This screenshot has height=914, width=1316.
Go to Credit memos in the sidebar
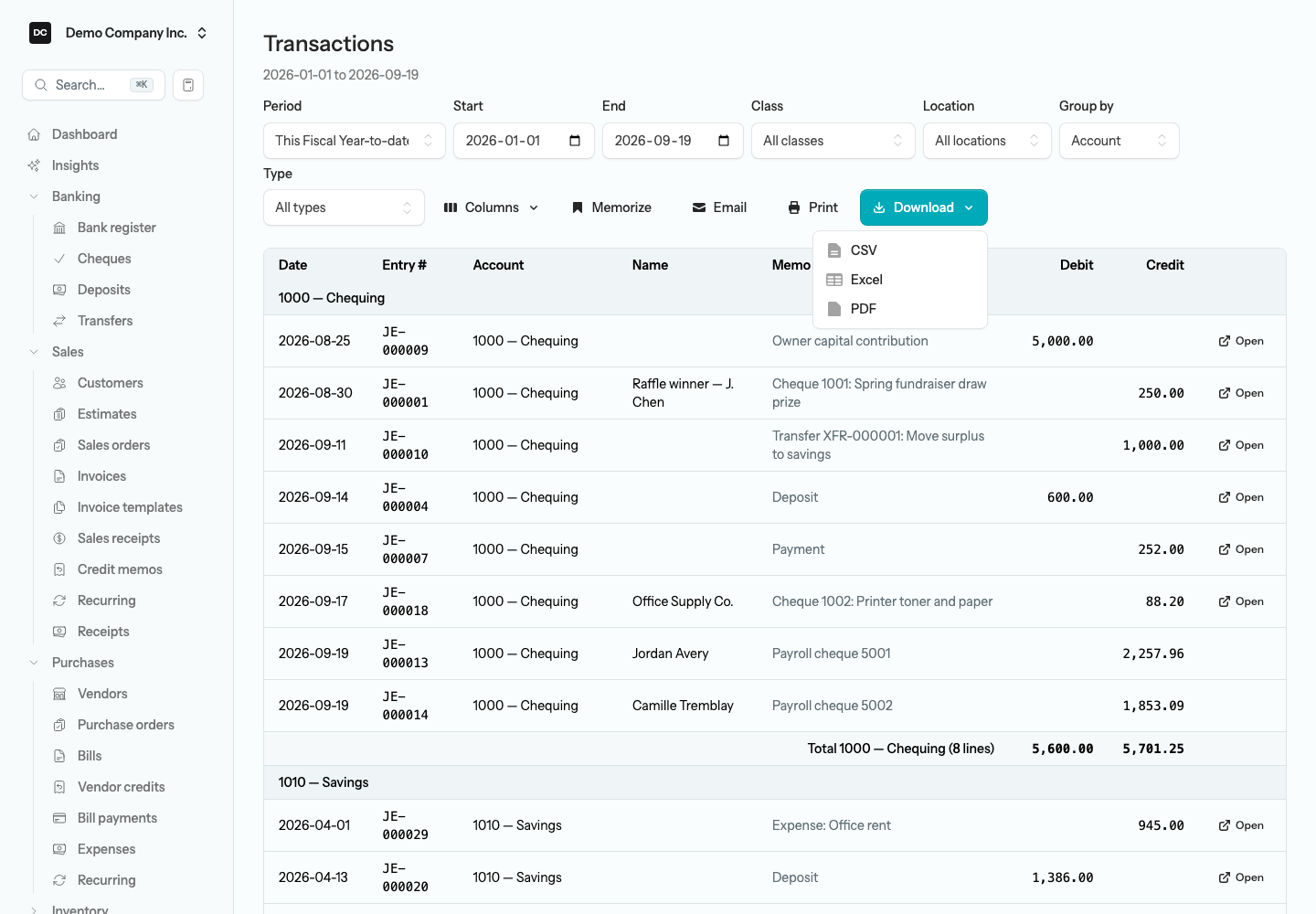pos(120,569)
